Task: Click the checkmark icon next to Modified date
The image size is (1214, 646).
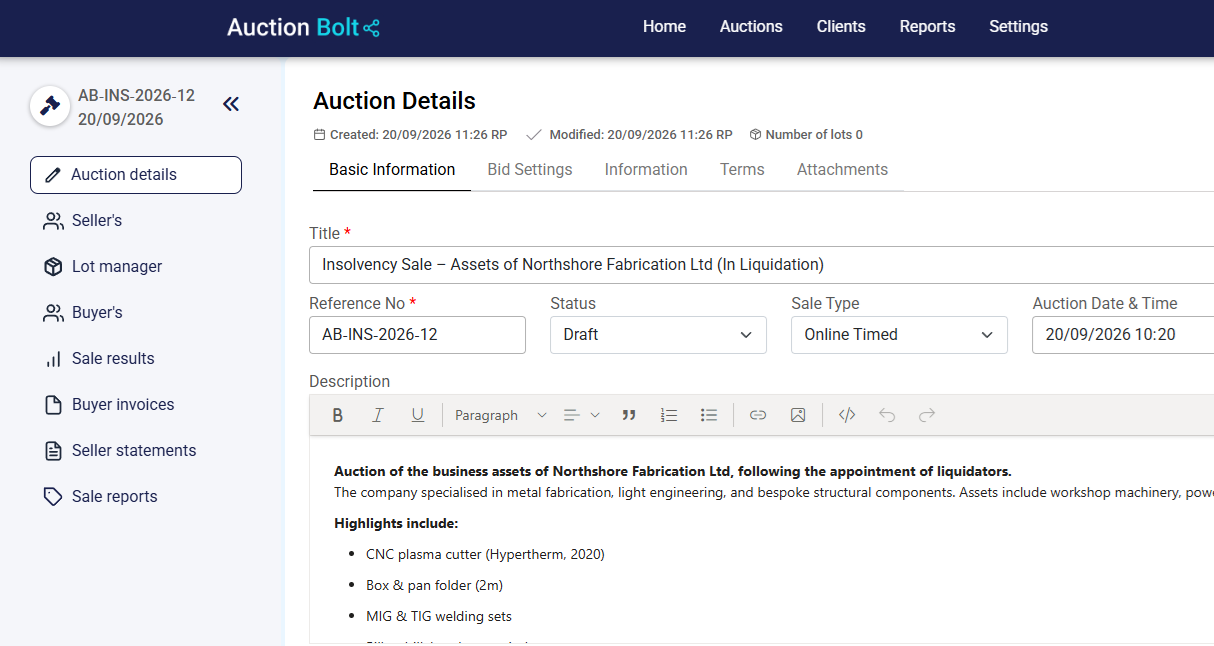Action: coord(534,135)
